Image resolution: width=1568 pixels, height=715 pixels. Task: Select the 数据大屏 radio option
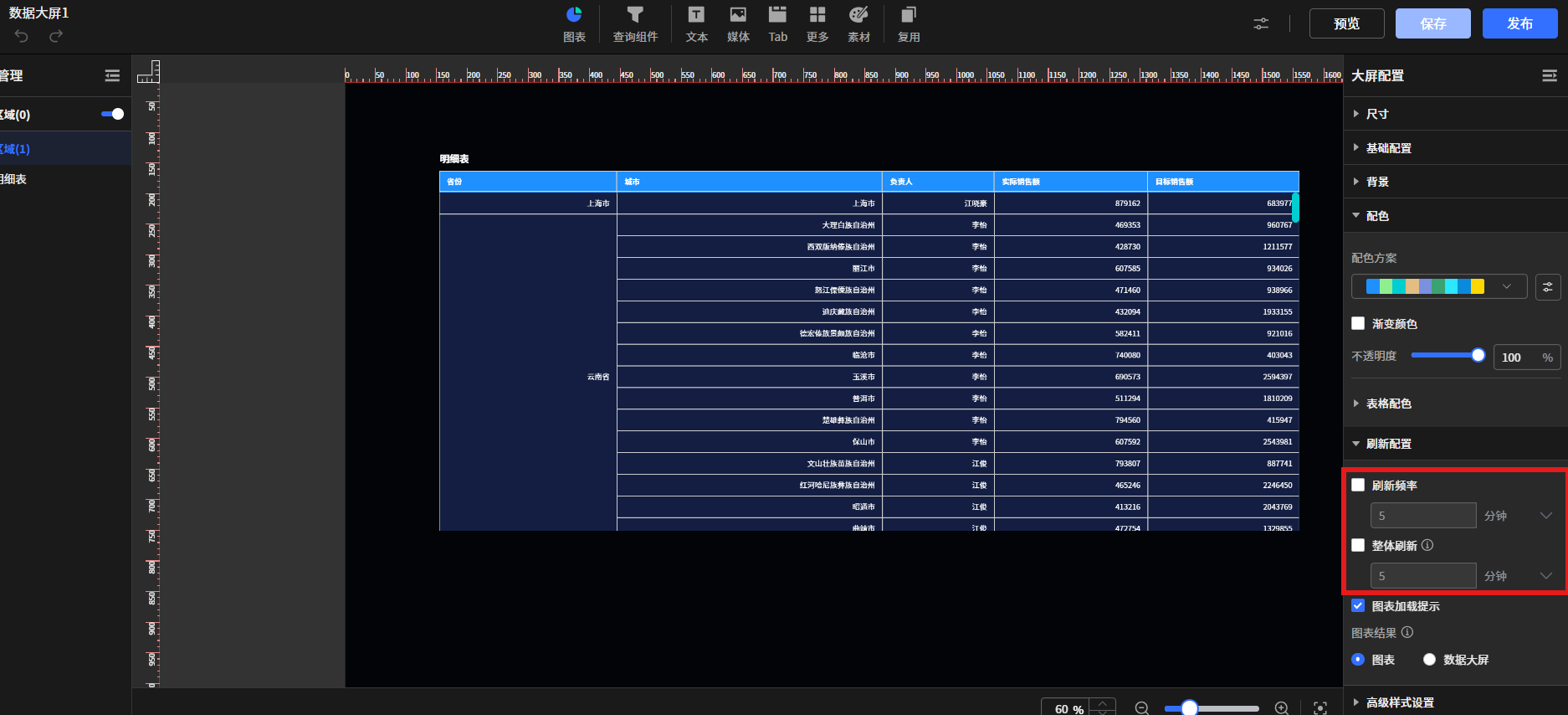tap(1429, 660)
